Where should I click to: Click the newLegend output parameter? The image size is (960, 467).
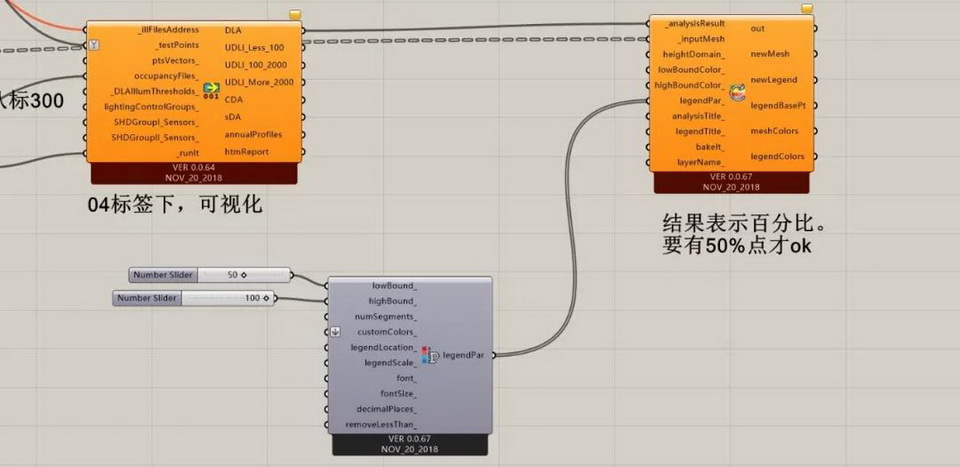pos(773,79)
